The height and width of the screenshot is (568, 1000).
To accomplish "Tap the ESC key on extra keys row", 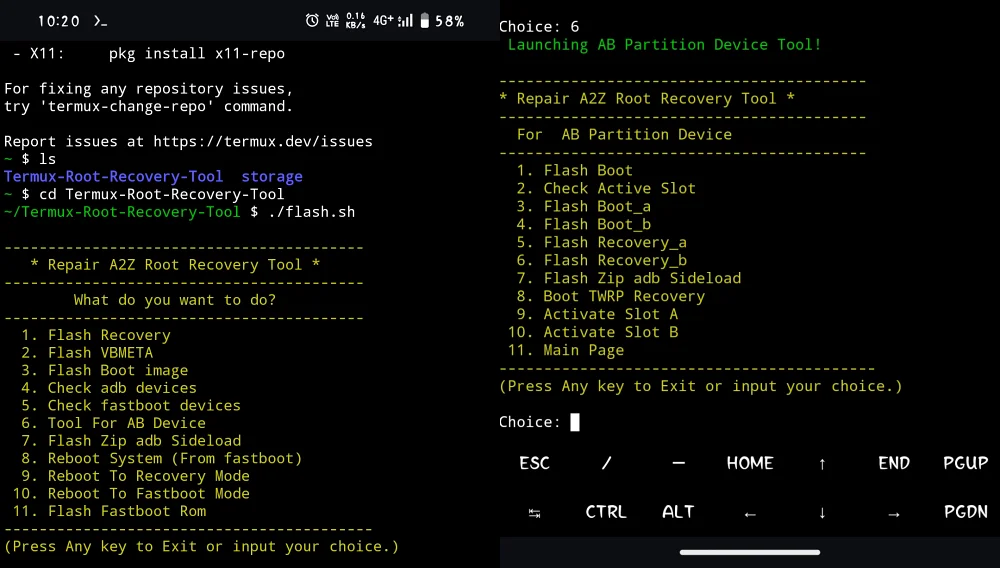I will click(535, 463).
